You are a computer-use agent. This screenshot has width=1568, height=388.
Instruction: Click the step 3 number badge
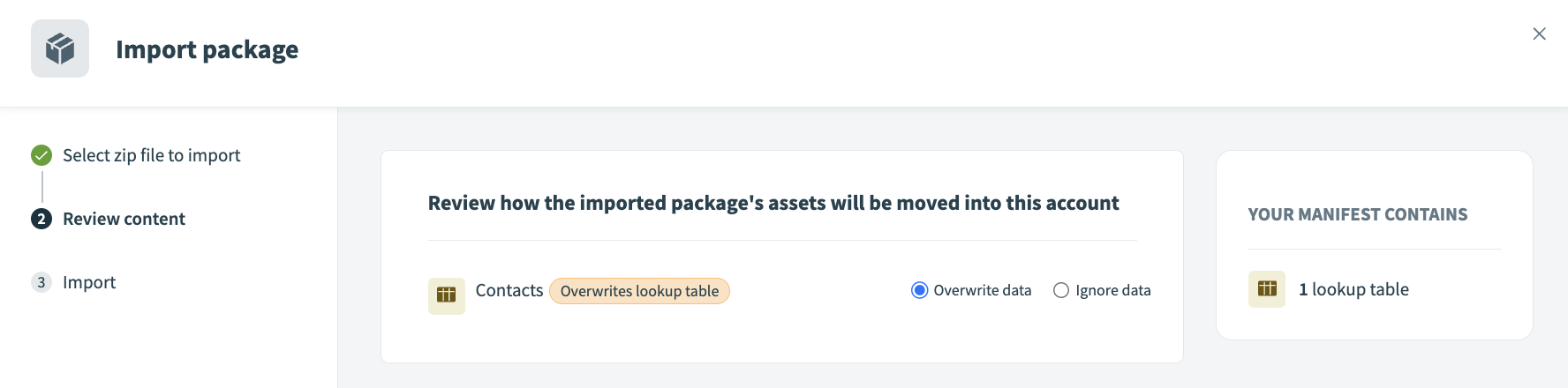click(x=41, y=282)
